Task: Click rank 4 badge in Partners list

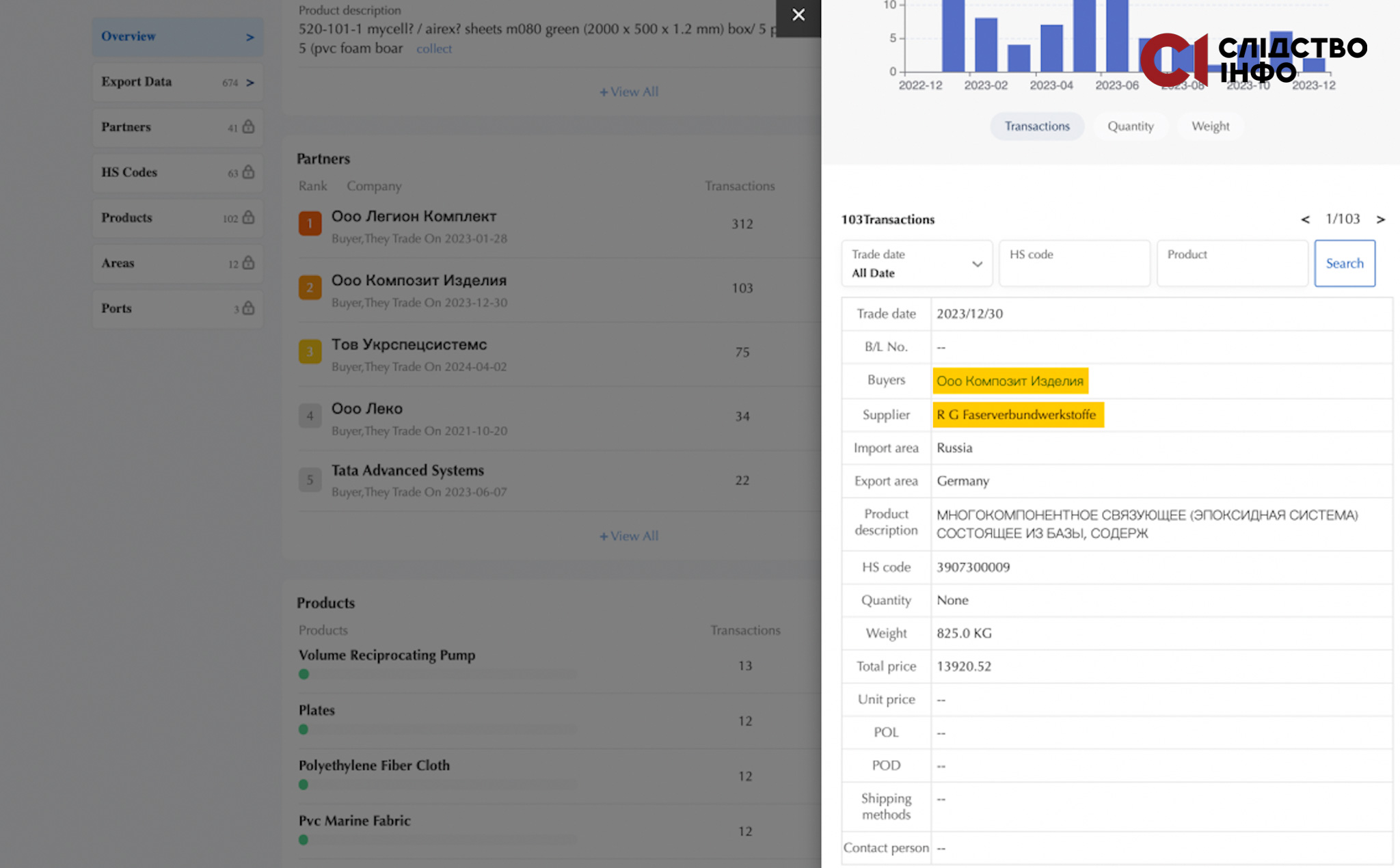Action: pos(310,416)
